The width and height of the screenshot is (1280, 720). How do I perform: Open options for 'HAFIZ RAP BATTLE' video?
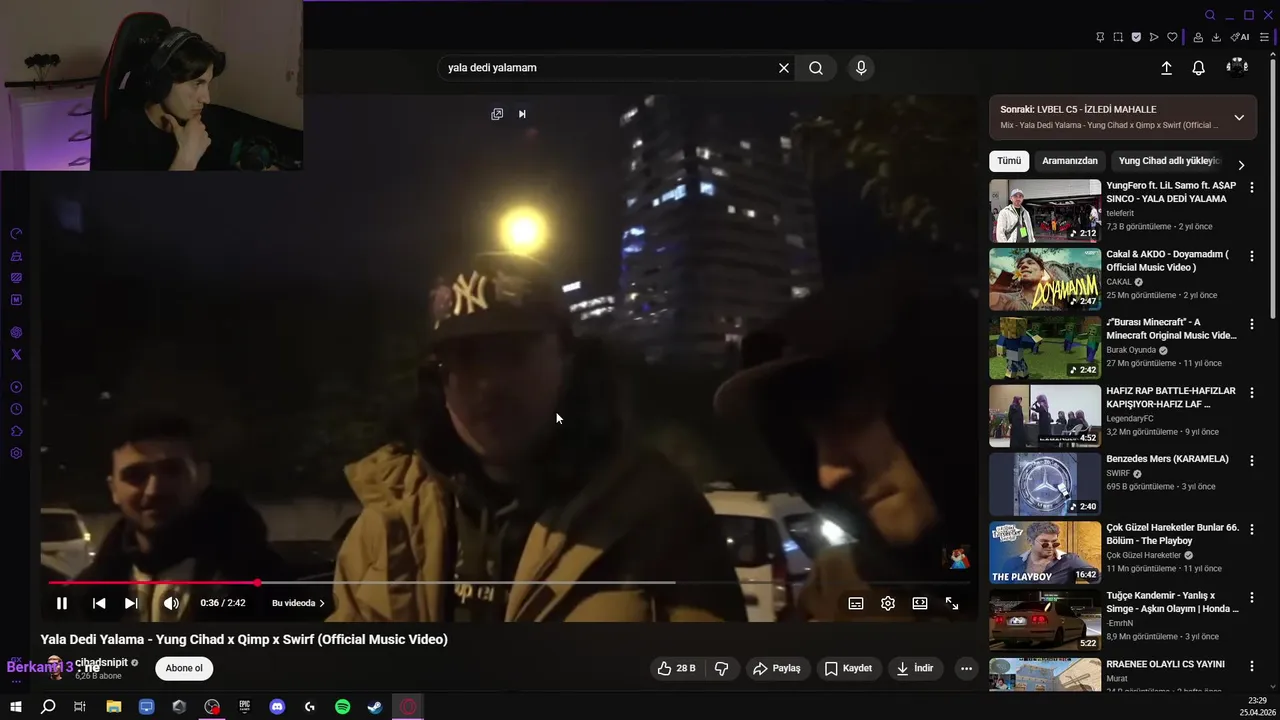[1252, 393]
